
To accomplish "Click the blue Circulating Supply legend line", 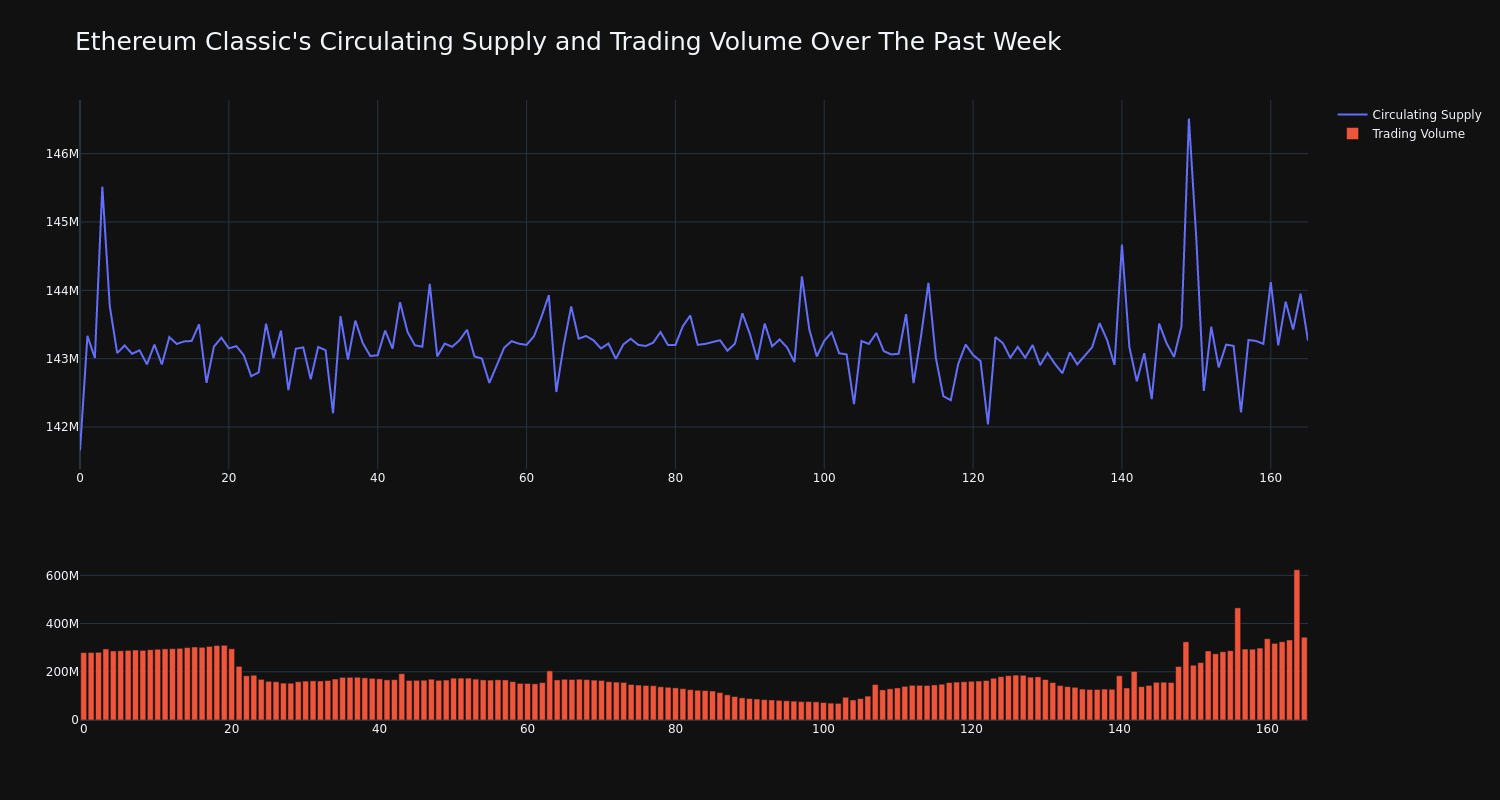I will point(1352,115).
